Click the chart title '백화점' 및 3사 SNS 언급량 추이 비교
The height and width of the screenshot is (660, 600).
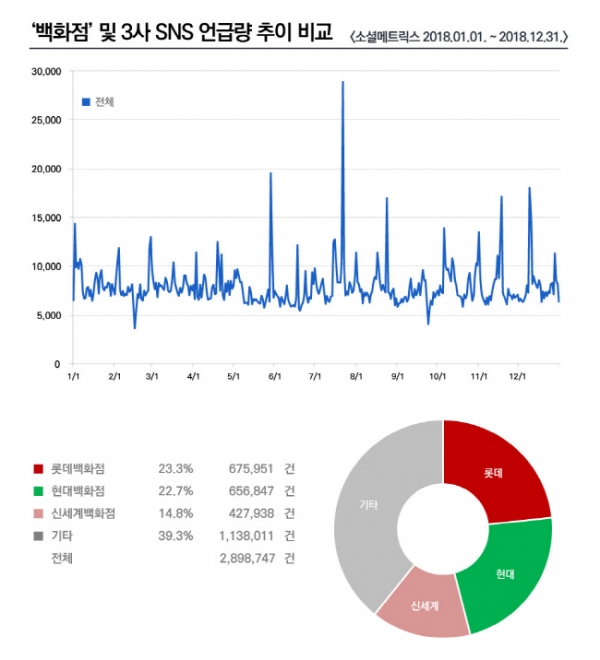182,32
